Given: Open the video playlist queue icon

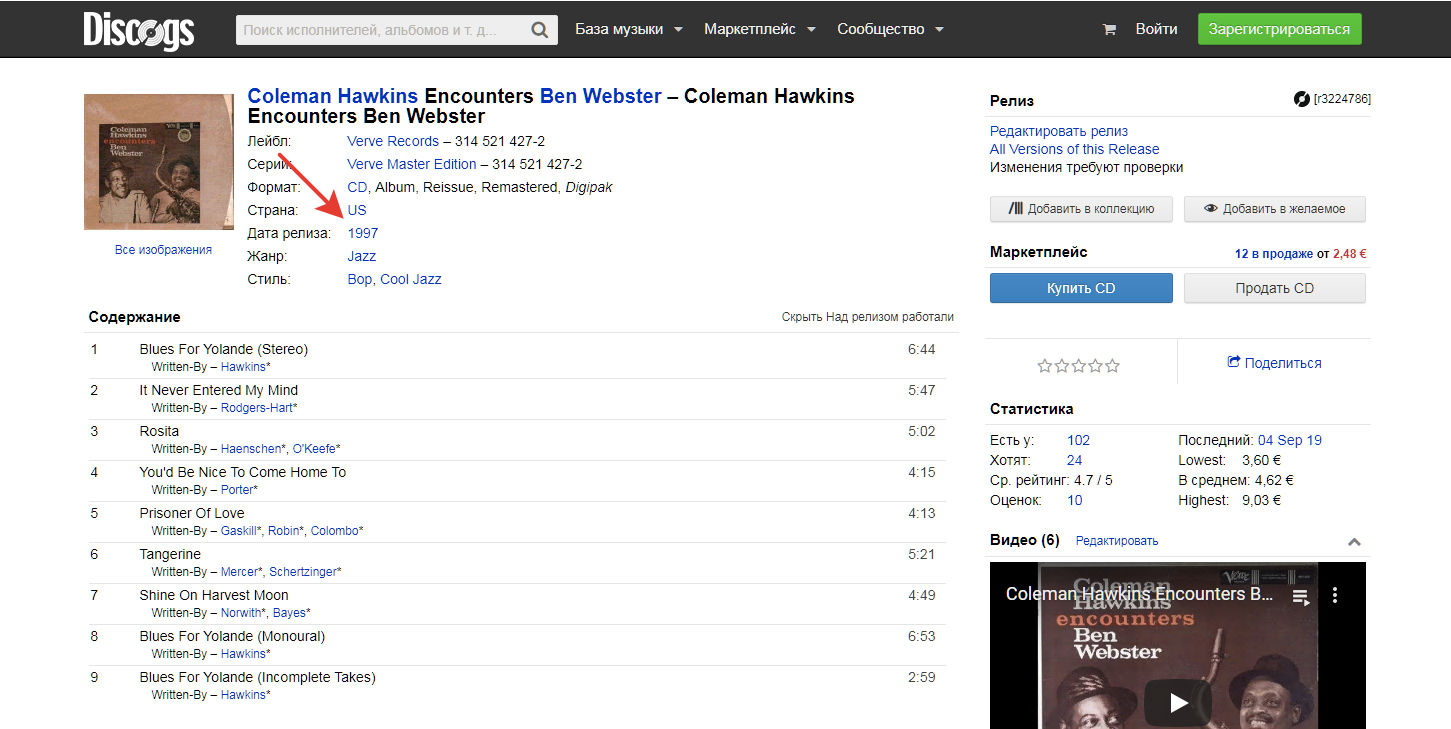Looking at the screenshot, I should click(x=1300, y=597).
